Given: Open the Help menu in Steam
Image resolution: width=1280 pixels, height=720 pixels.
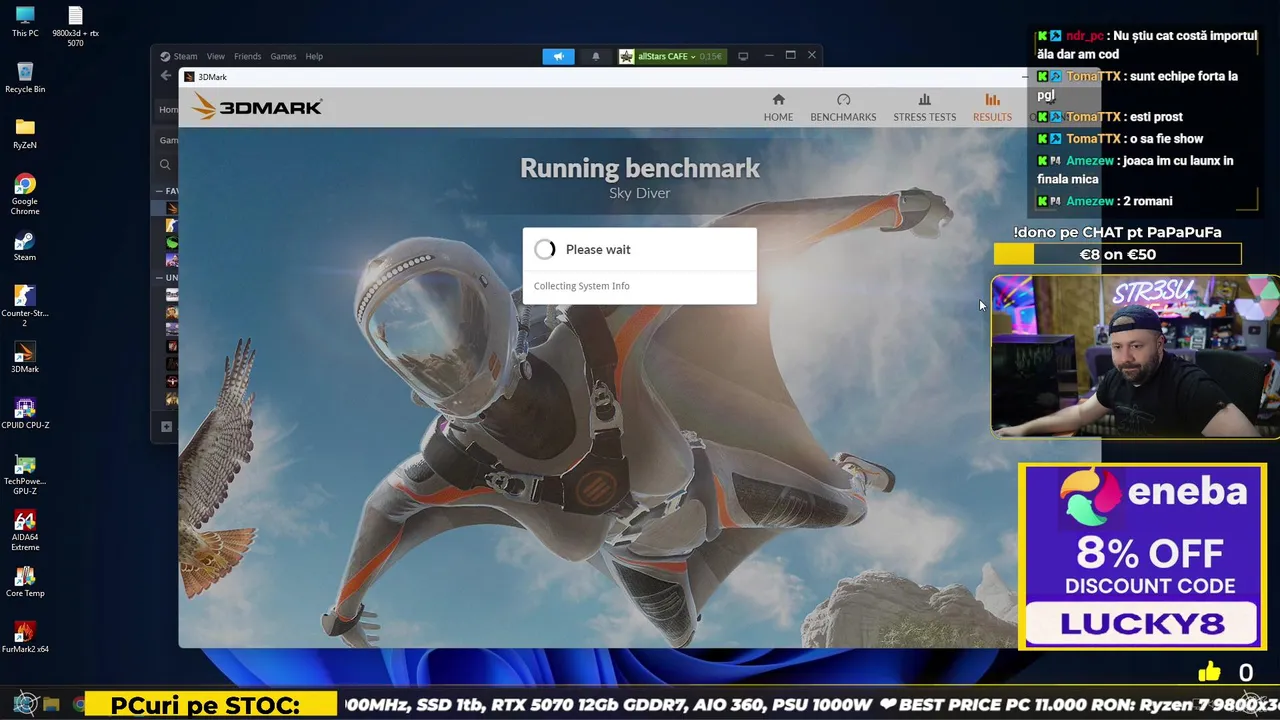Looking at the screenshot, I should pos(314,56).
